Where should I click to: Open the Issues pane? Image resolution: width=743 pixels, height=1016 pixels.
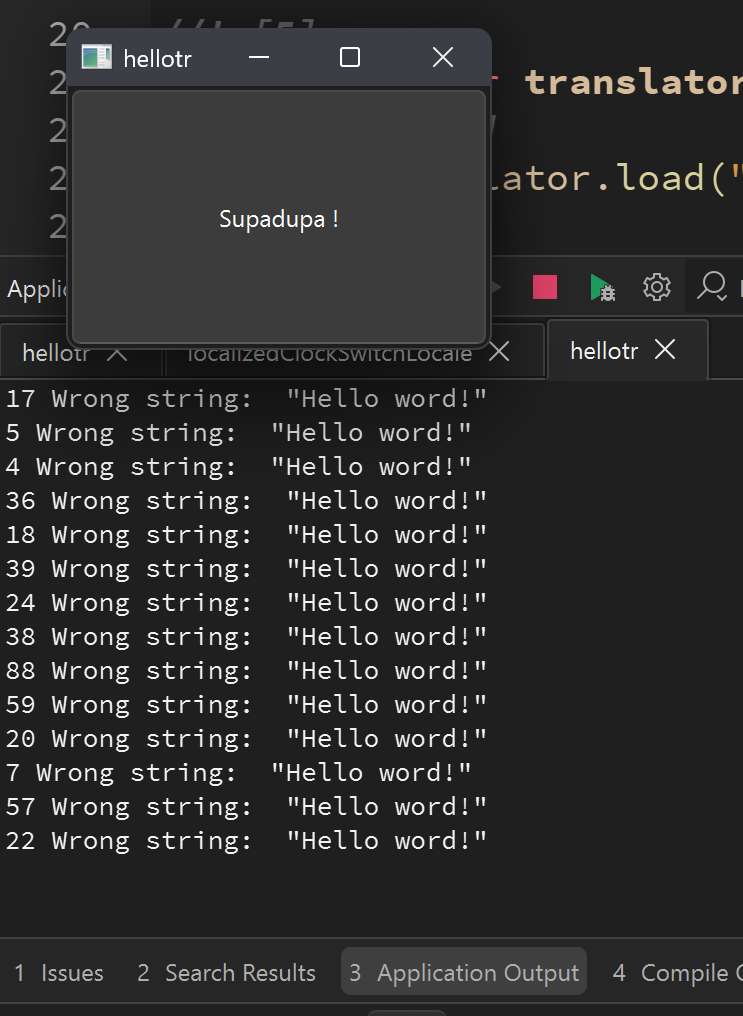tap(60, 973)
